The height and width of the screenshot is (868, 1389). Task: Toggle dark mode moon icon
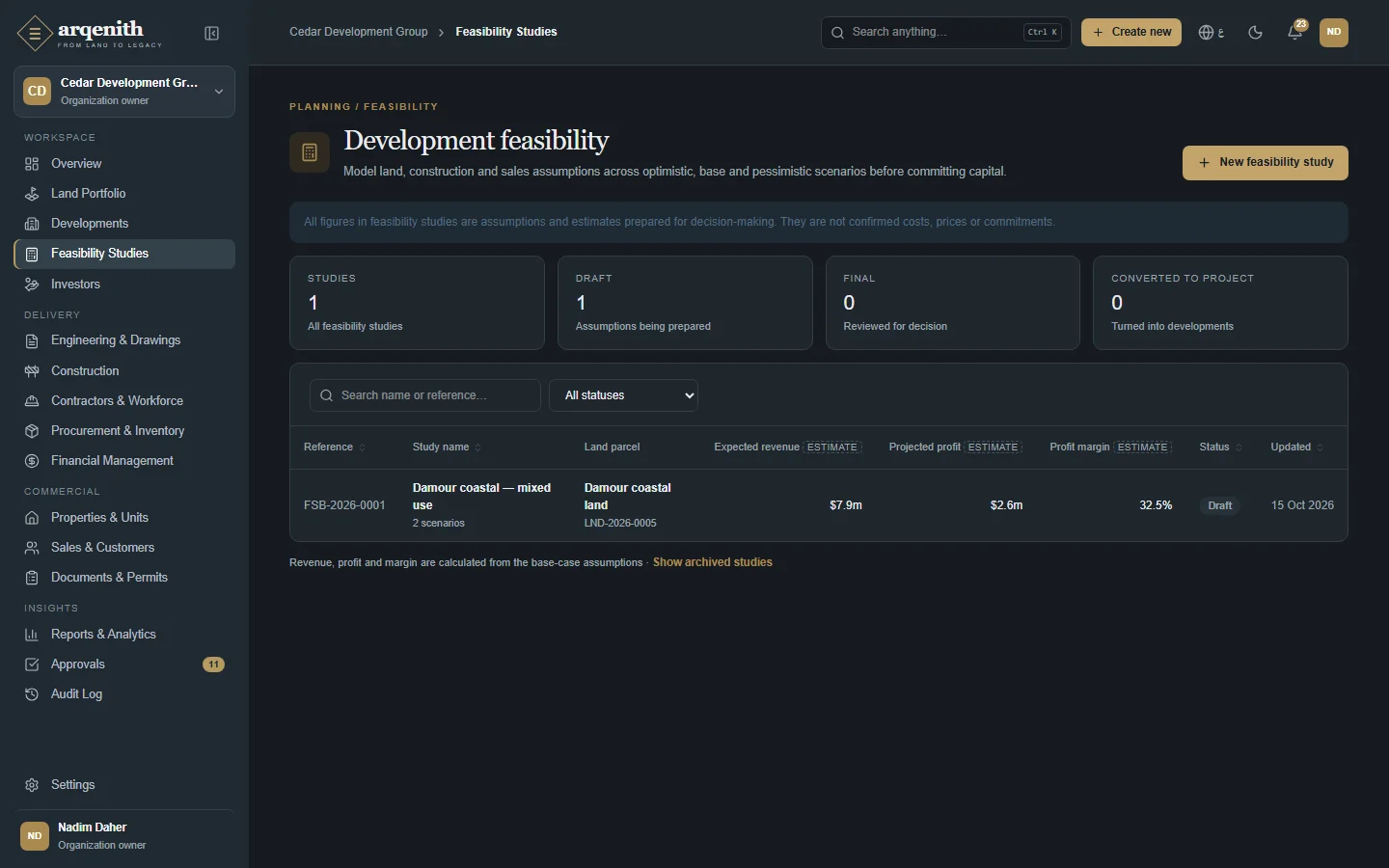click(1255, 33)
